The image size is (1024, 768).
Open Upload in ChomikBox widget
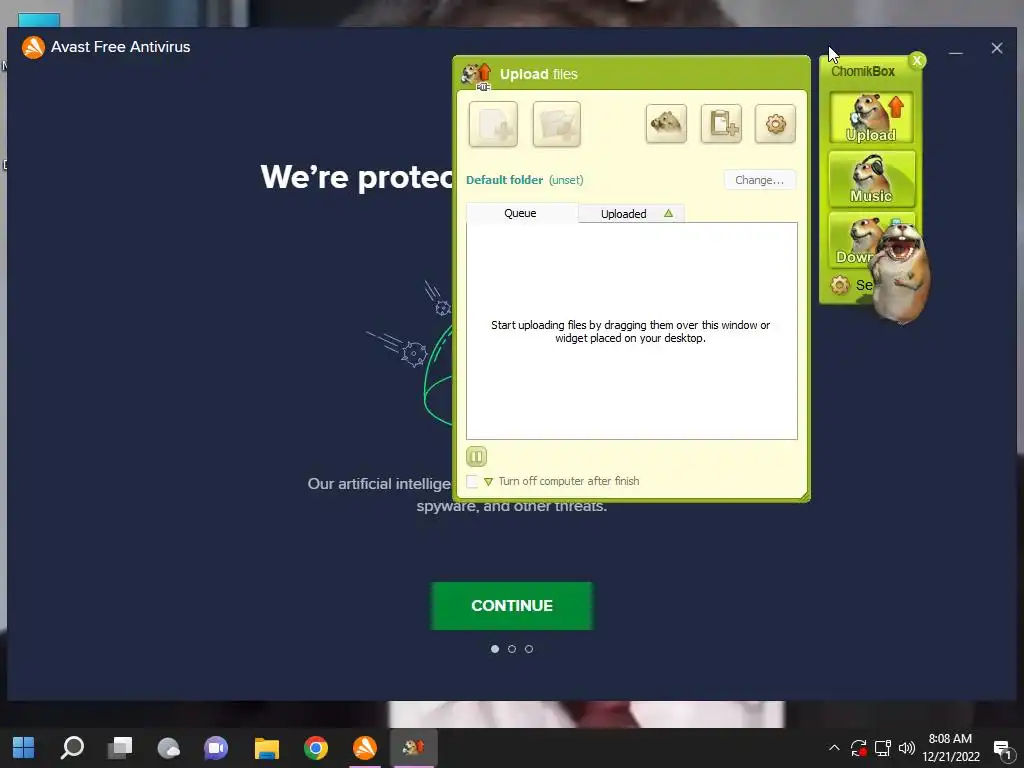[871, 118]
